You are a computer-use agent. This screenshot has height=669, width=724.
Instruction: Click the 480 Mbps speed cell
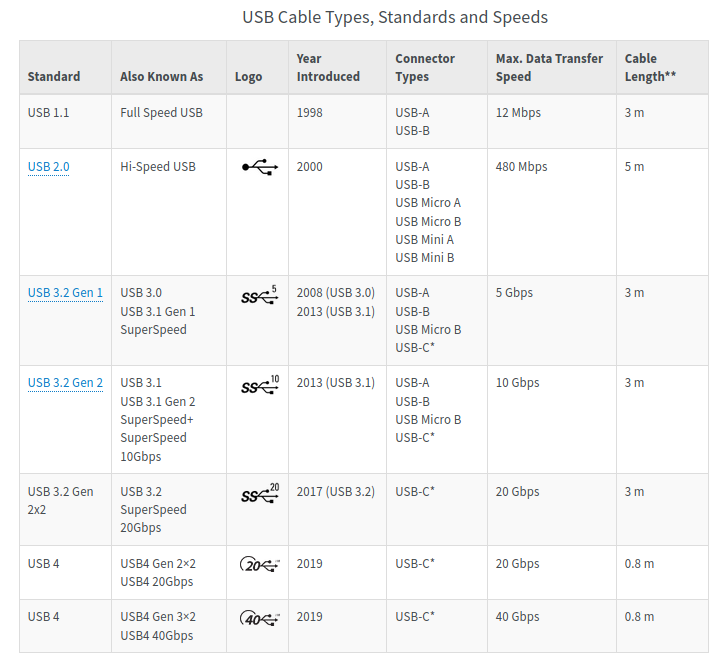tap(521, 167)
